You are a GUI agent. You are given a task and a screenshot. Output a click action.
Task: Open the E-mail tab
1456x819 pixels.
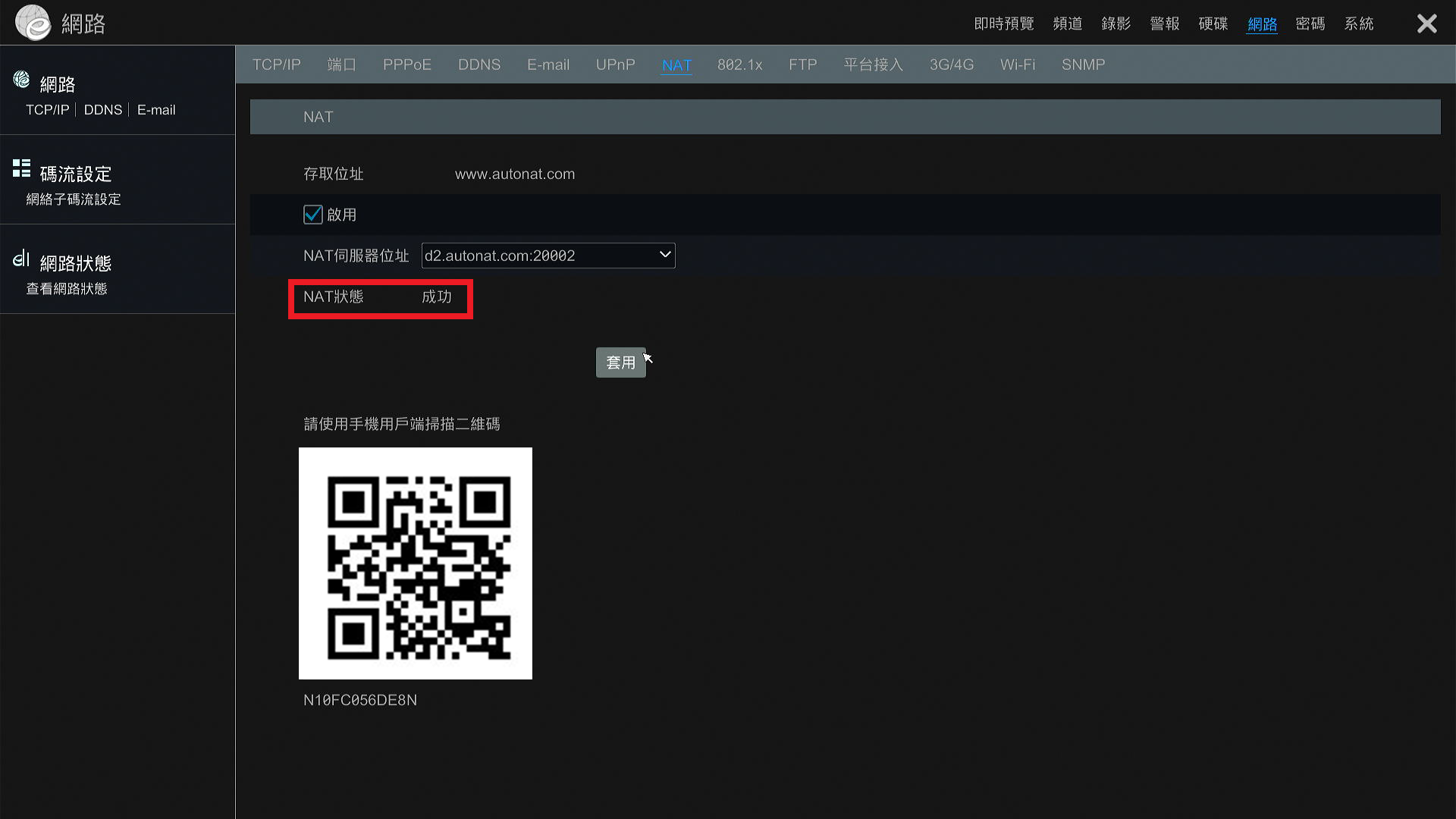click(548, 64)
